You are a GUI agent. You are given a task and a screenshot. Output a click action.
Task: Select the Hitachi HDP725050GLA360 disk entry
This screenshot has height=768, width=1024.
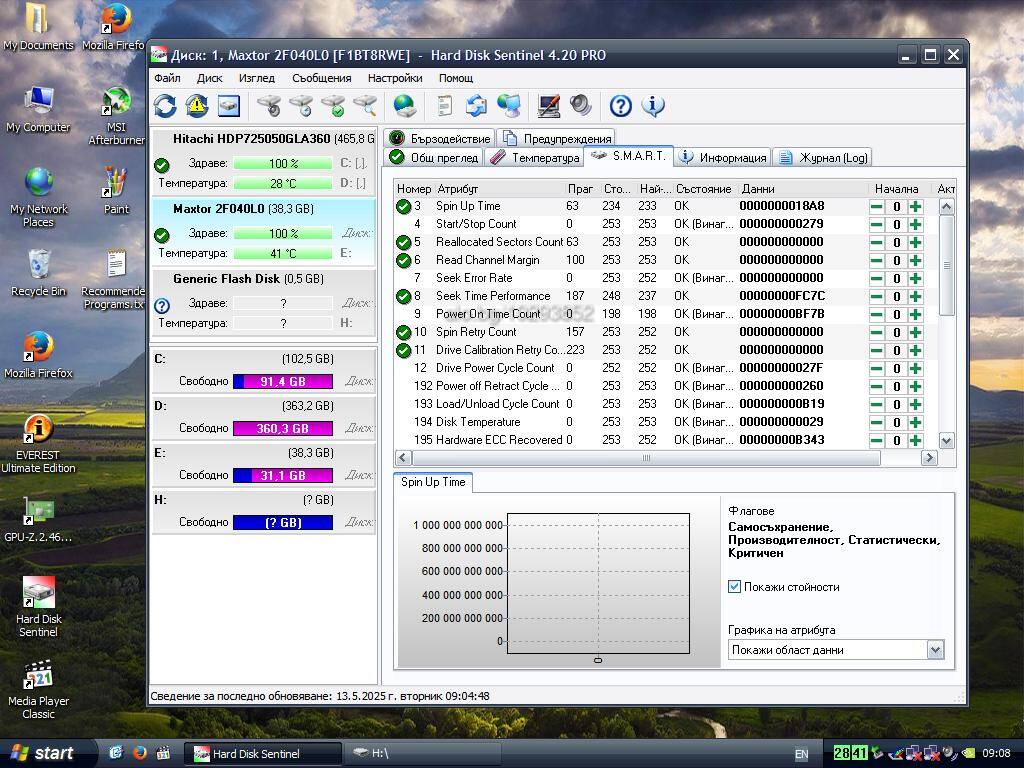pyautogui.click(x=264, y=161)
